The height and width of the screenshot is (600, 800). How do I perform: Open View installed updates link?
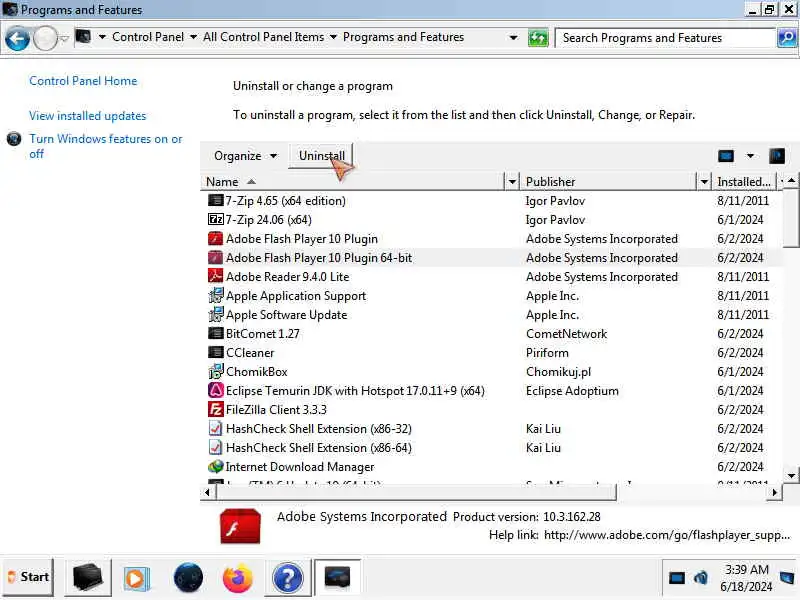coord(87,116)
